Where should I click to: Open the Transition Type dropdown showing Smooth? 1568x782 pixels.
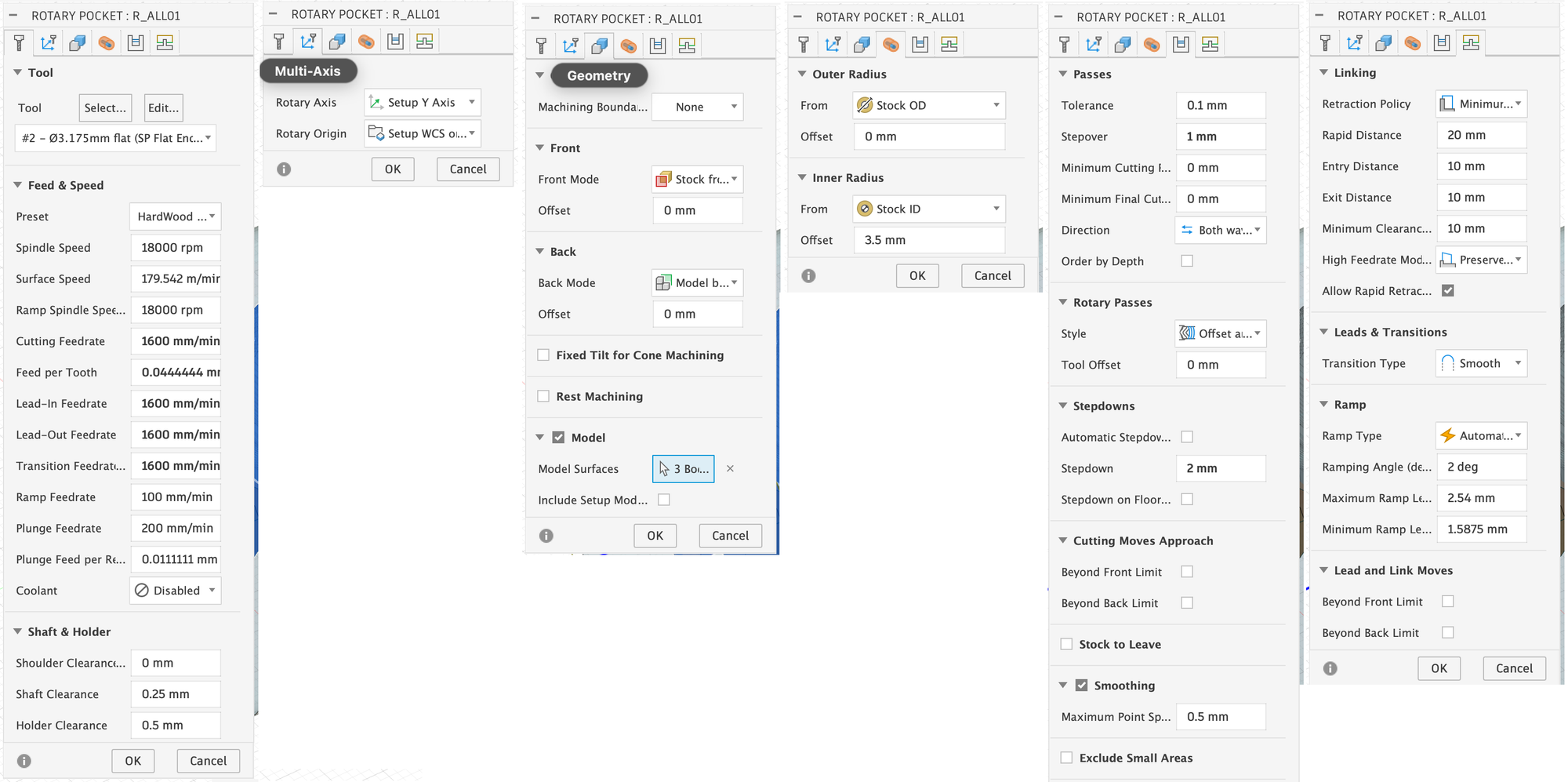click(1481, 363)
